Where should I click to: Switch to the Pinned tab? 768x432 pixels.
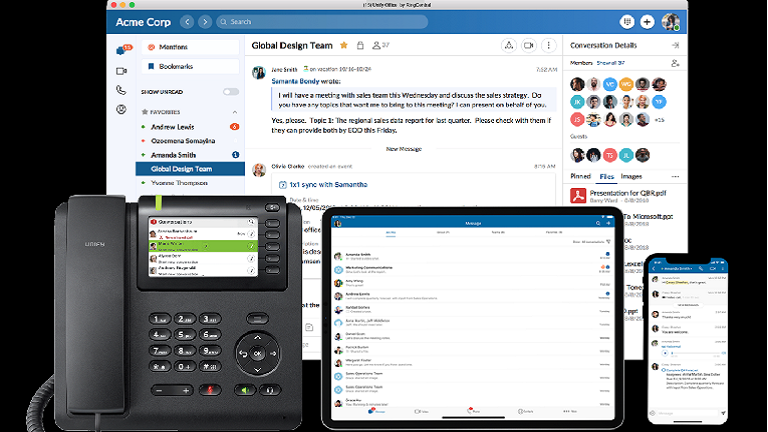click(x=580, y=176)
